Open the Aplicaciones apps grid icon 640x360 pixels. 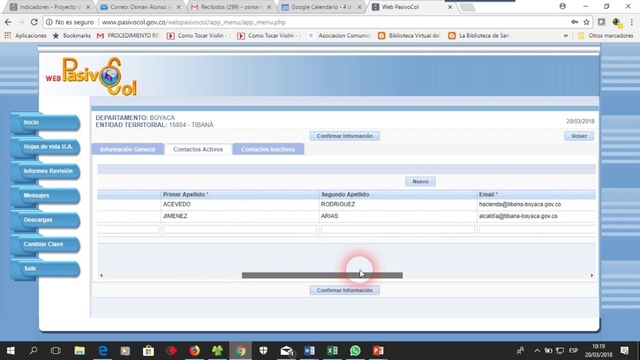8,36
